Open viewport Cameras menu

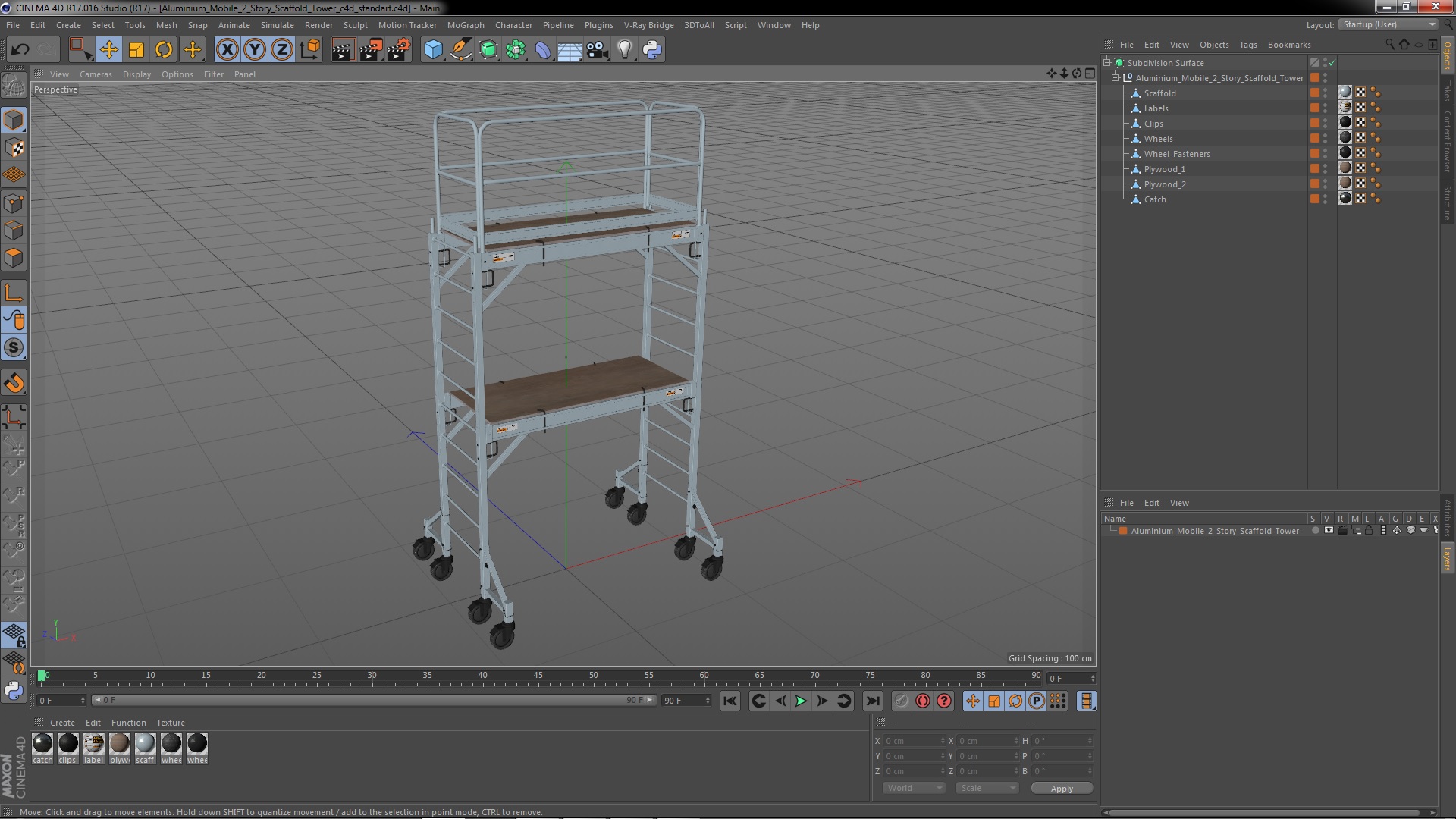click(x=96, y=74)
